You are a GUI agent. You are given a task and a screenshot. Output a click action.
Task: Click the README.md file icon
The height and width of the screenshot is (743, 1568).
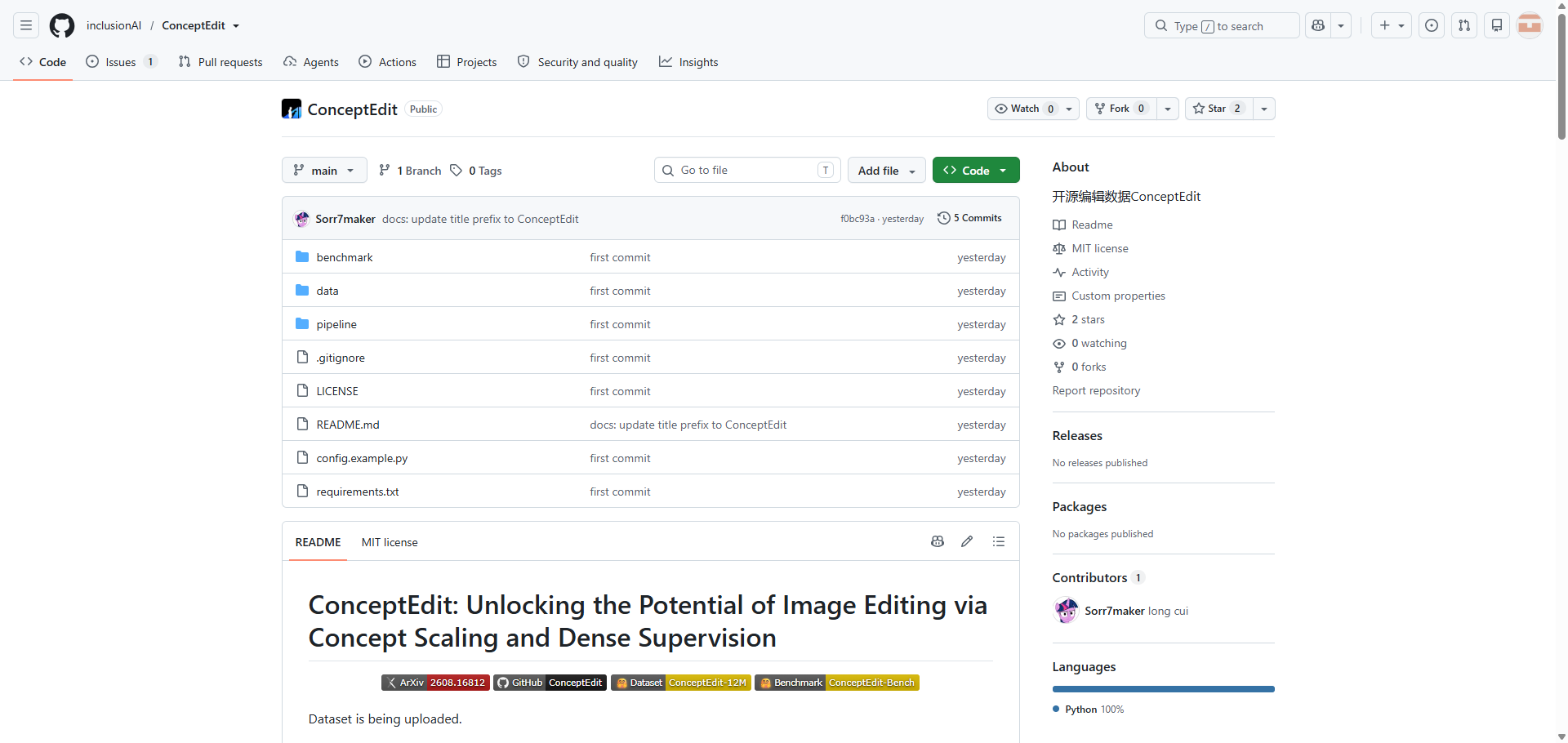pos(302,424)
